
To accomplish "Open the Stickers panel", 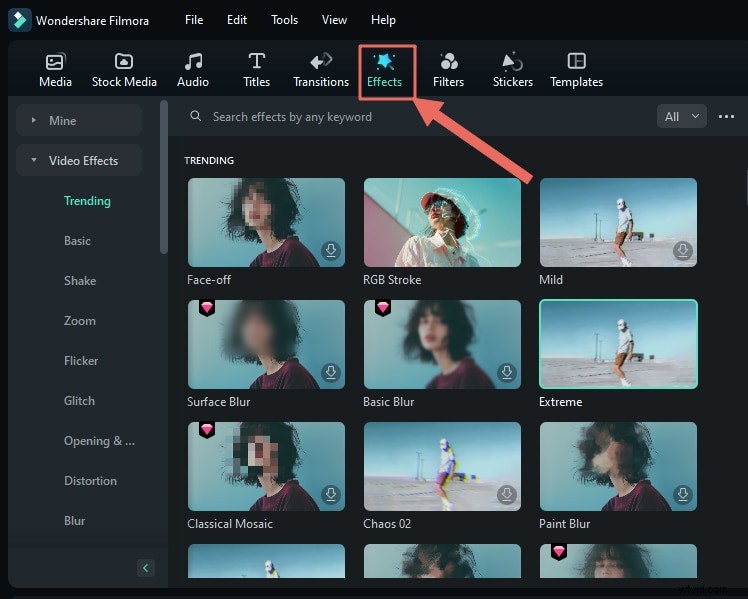I will [512, 62].
